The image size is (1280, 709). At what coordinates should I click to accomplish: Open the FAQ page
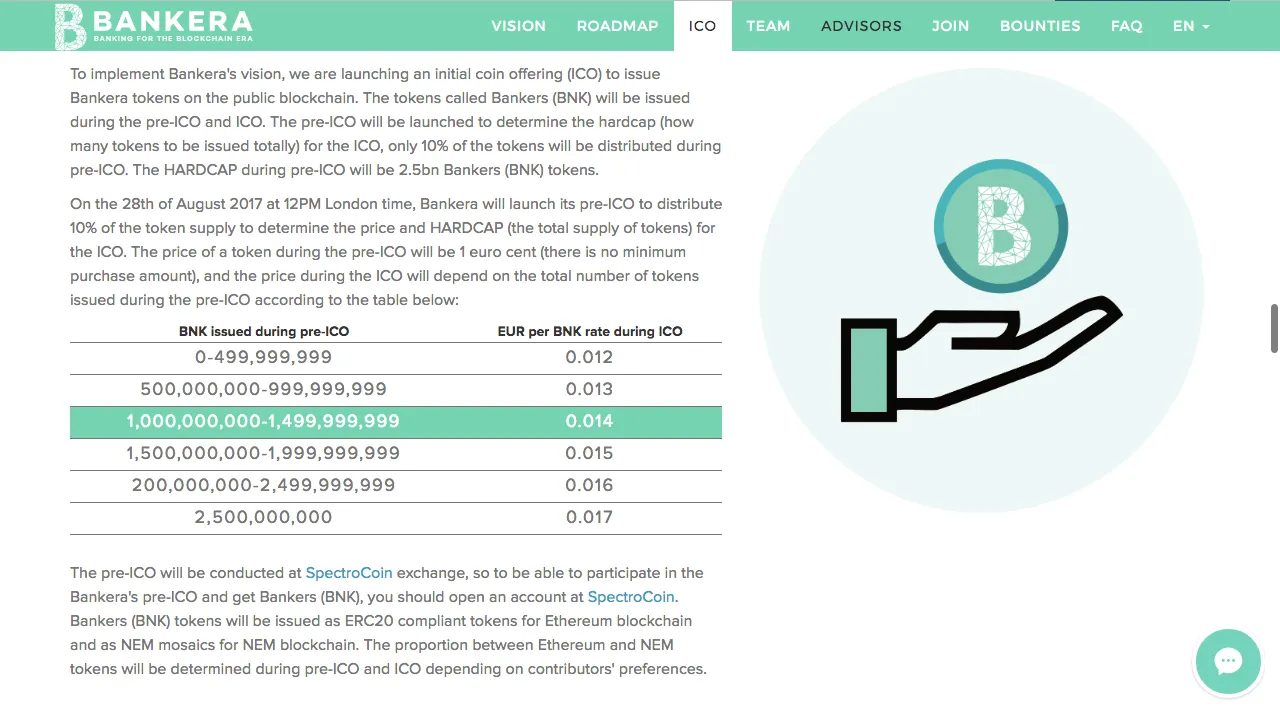pos(1126,26)
